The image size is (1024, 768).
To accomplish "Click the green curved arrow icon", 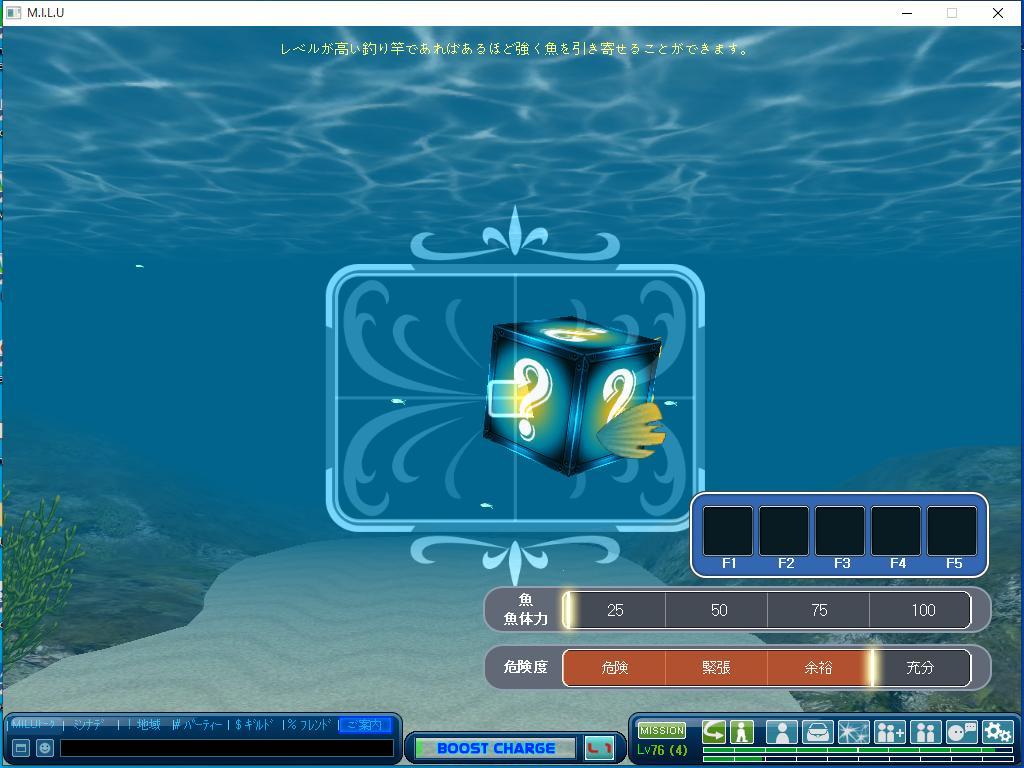I will (714, 731).
